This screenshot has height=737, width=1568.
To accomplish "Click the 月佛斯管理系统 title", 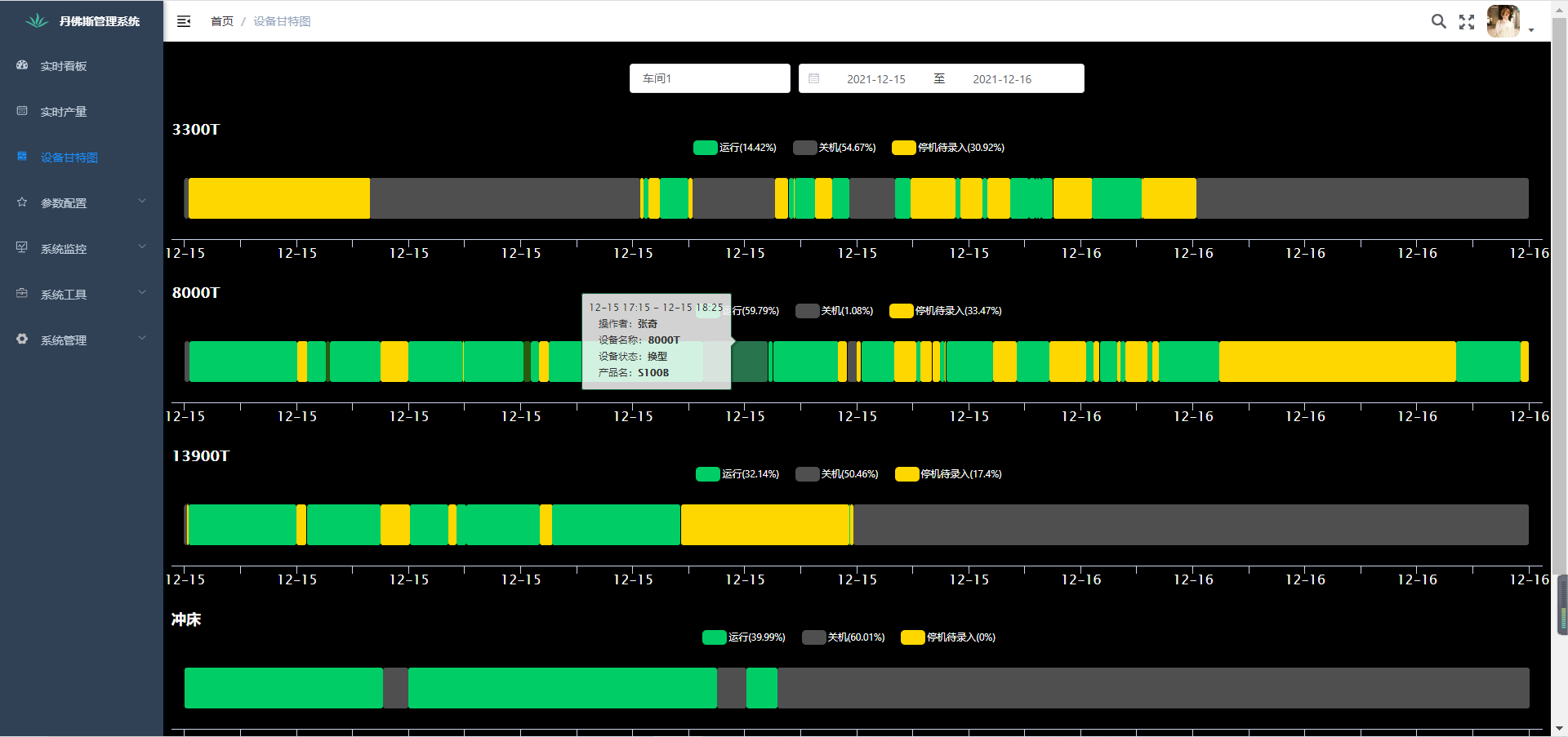I will point(100,21).
